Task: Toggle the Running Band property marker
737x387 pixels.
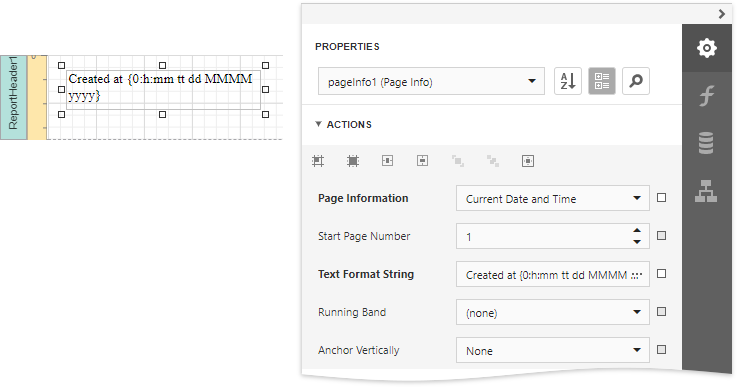Action: click(x=661, y=312)
